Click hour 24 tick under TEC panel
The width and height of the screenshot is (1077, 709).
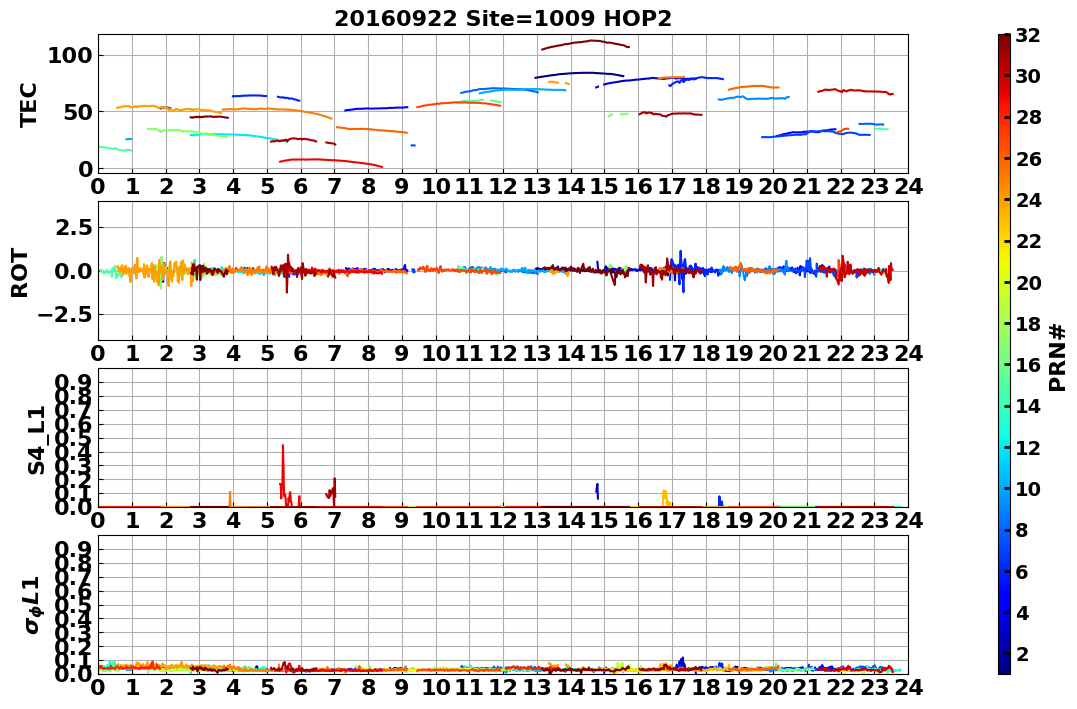click(x=908, y=186)
